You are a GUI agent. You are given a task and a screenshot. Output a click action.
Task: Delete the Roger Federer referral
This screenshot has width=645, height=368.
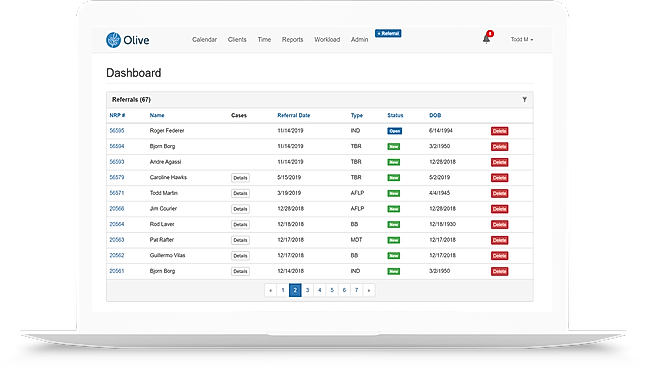(x=499, y=131)
